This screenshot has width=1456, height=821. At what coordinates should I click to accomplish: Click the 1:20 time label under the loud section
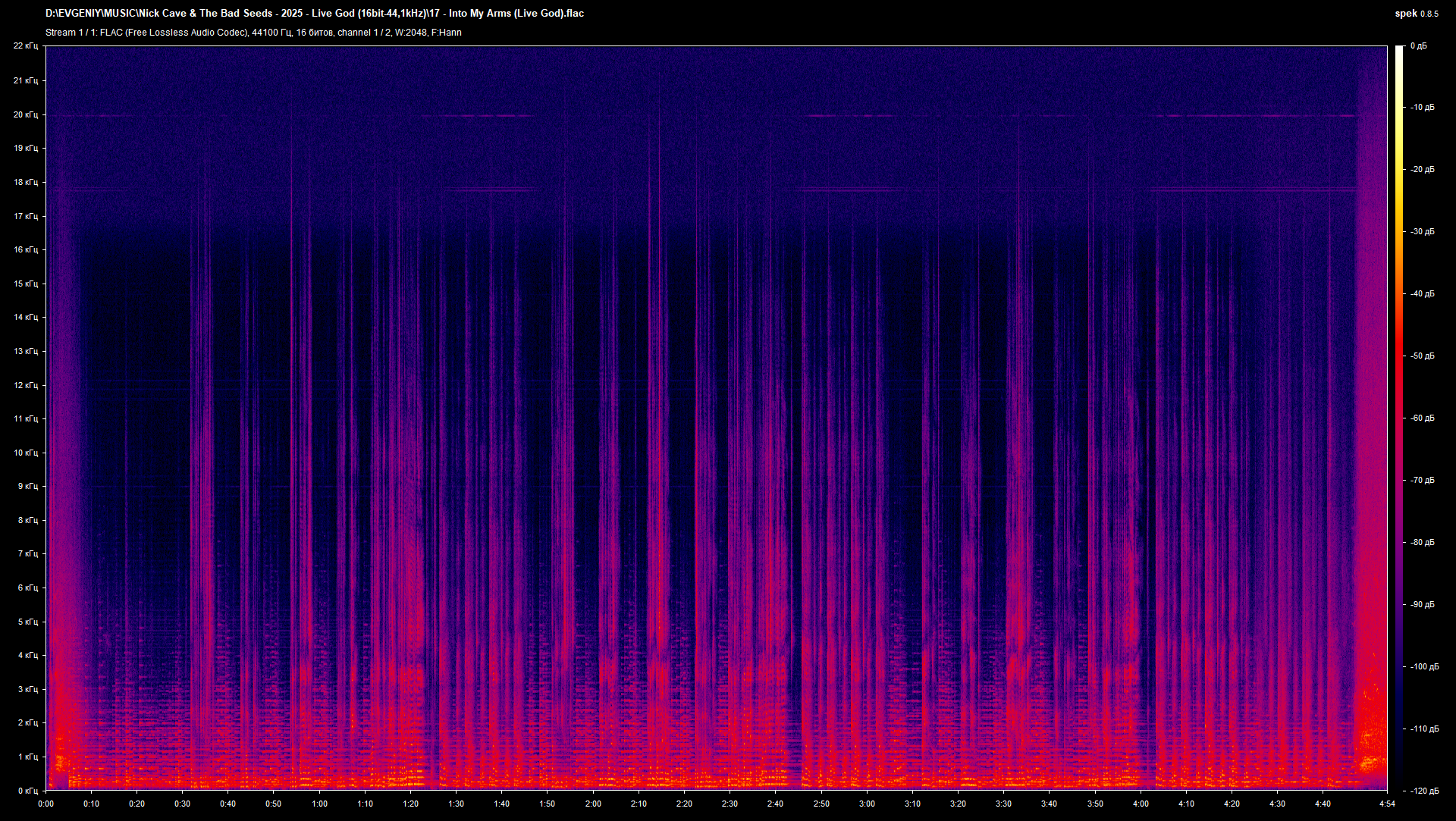(410, 805)
